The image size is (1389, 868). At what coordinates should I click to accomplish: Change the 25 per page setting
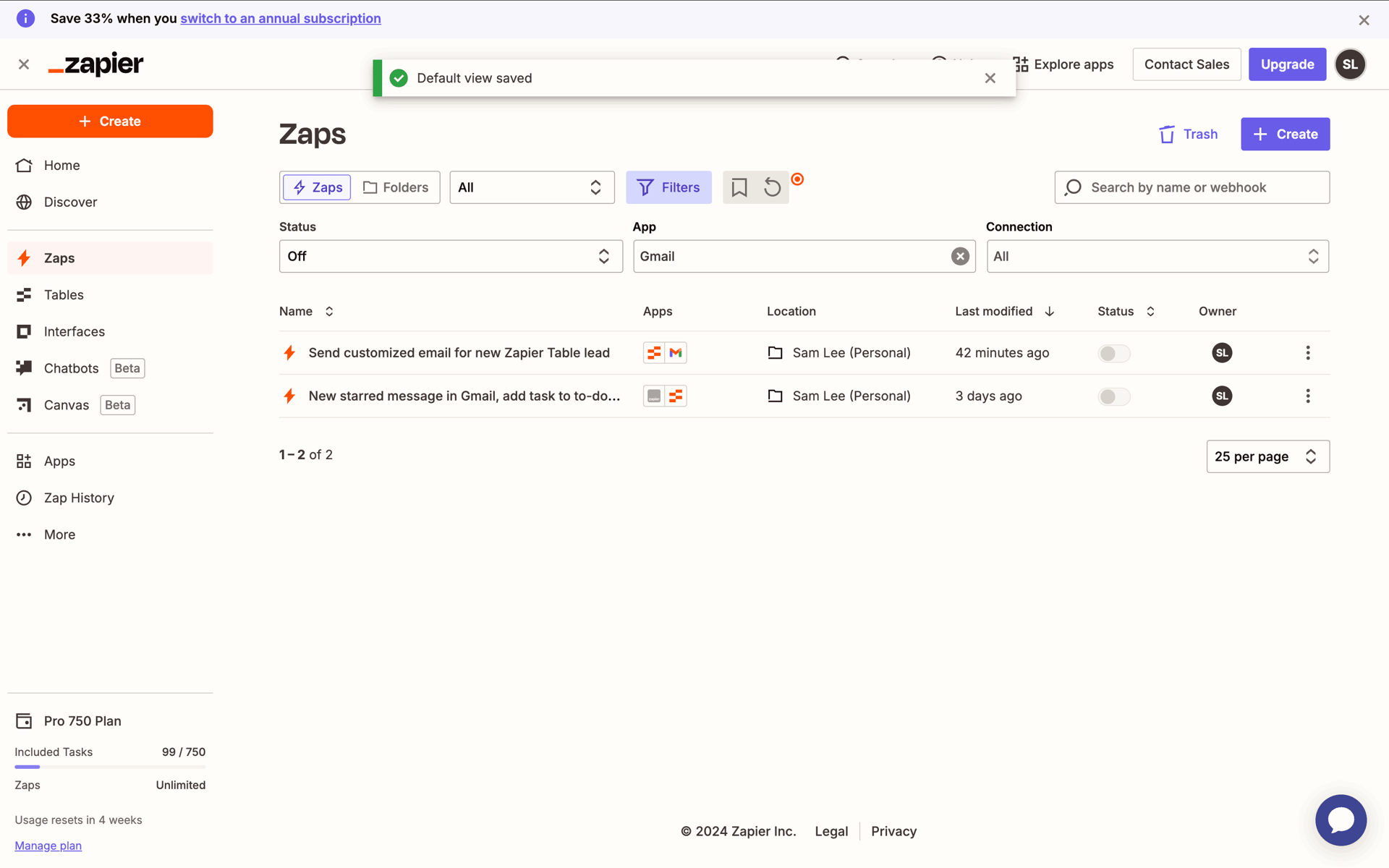pos(1267,456)
